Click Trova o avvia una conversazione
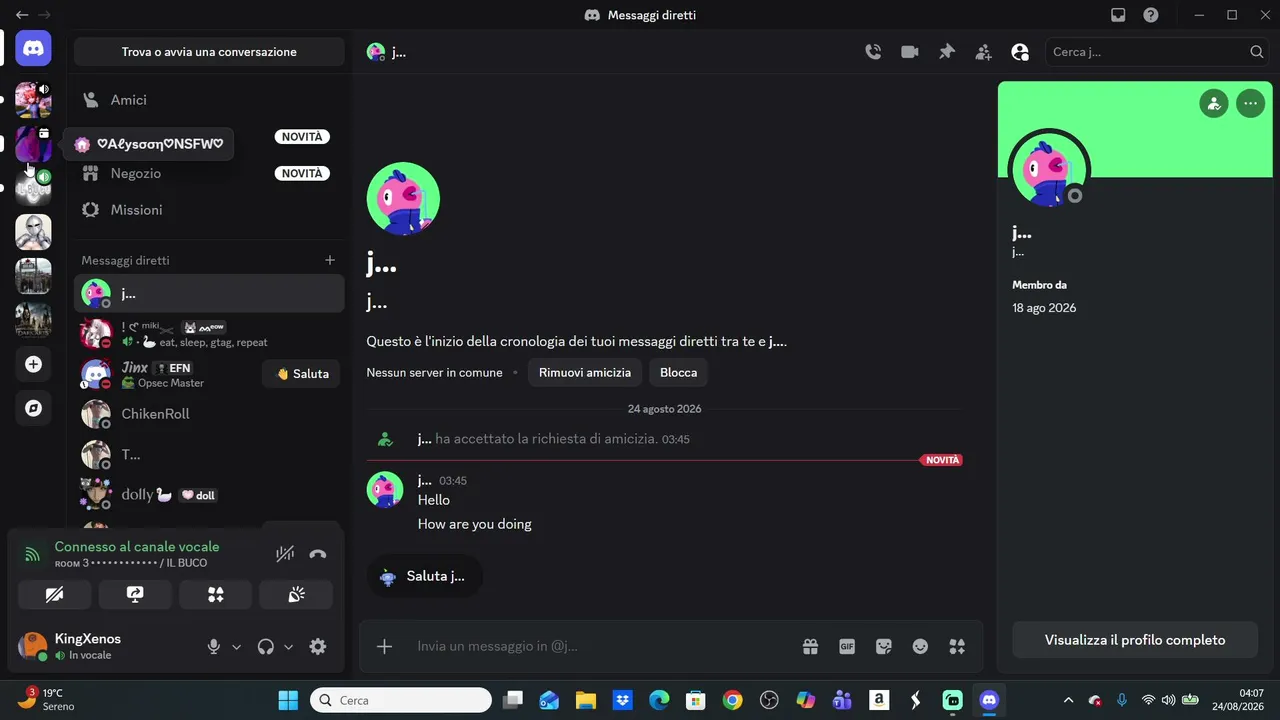Viewport: 1280px width, 720px height. [209, 52]
